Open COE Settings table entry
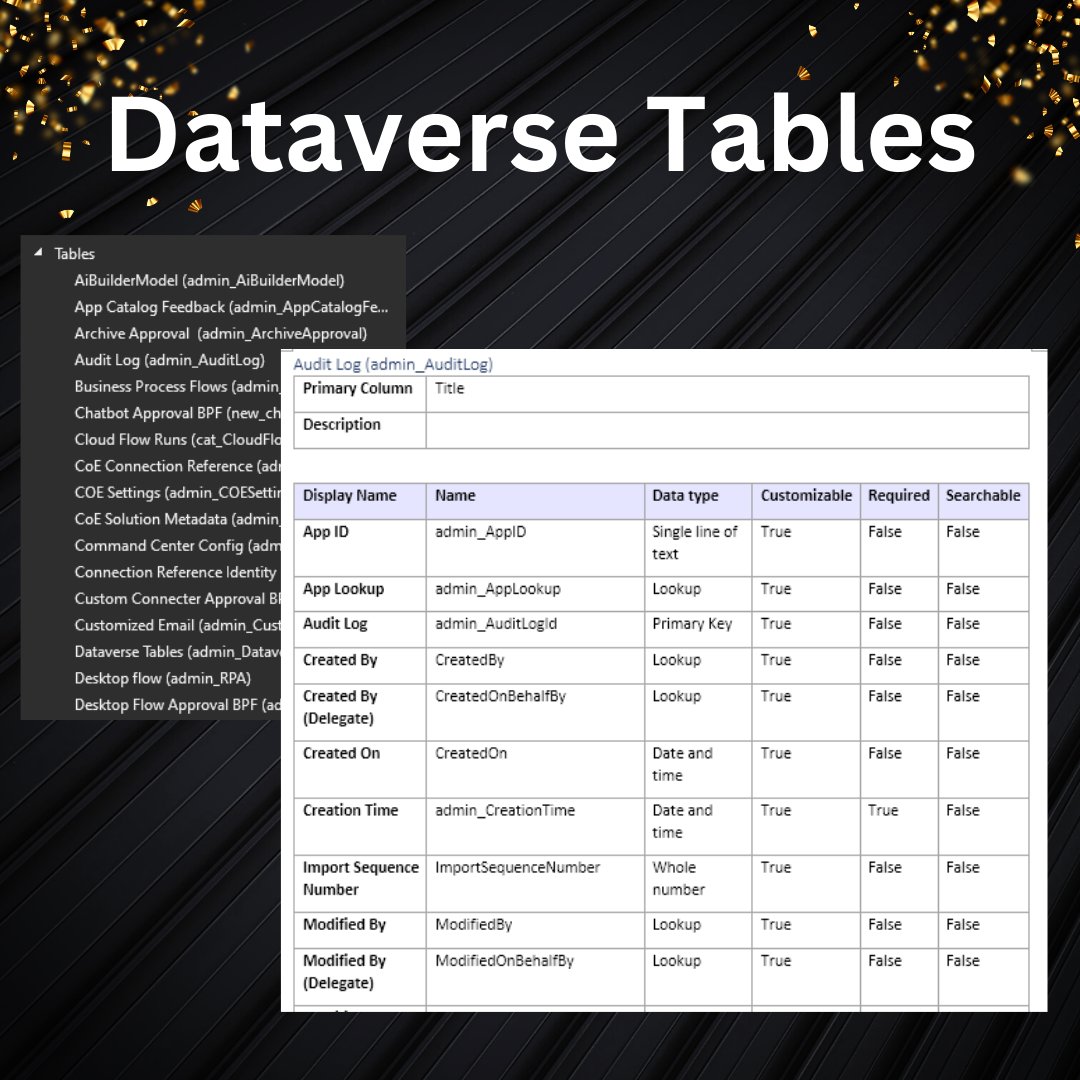1080x1080 pixels. 178,492
